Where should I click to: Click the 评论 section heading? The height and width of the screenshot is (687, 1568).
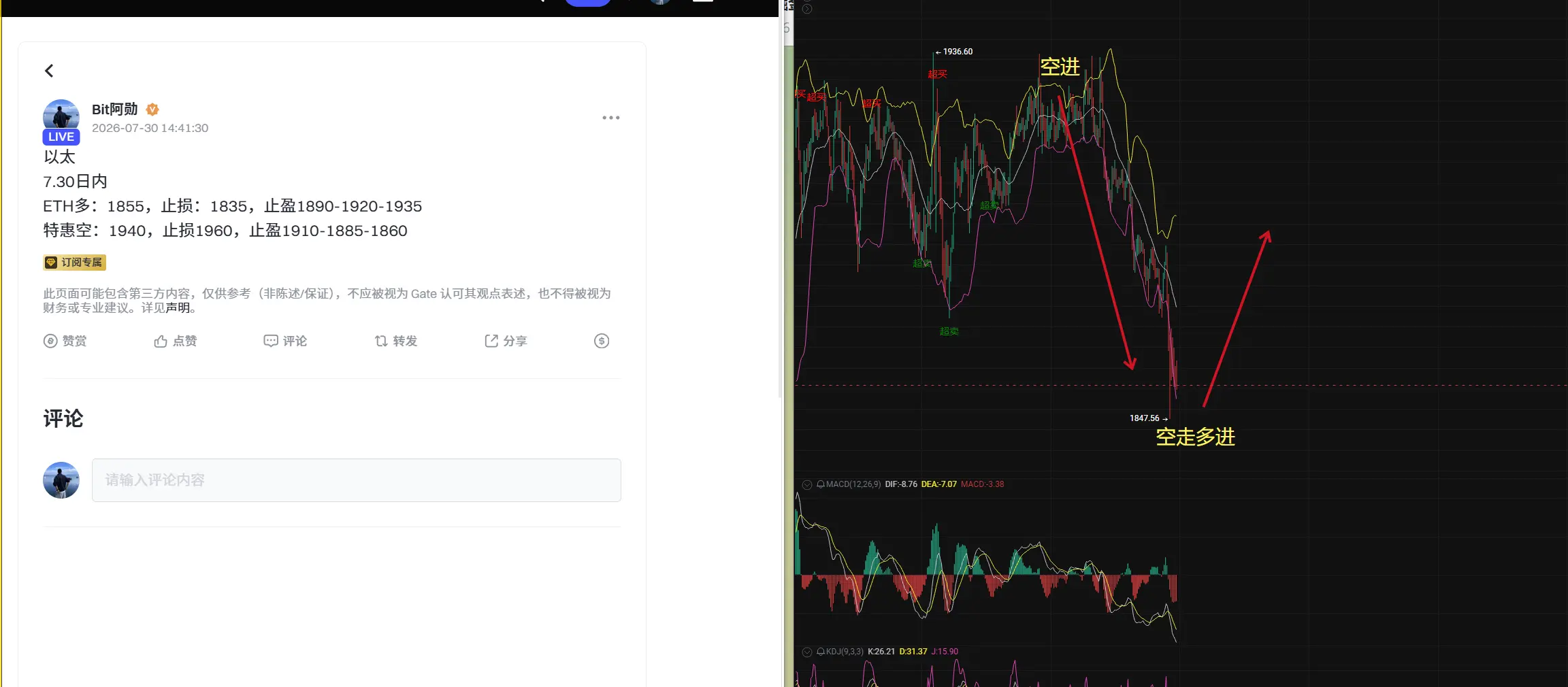pos(63,418)
